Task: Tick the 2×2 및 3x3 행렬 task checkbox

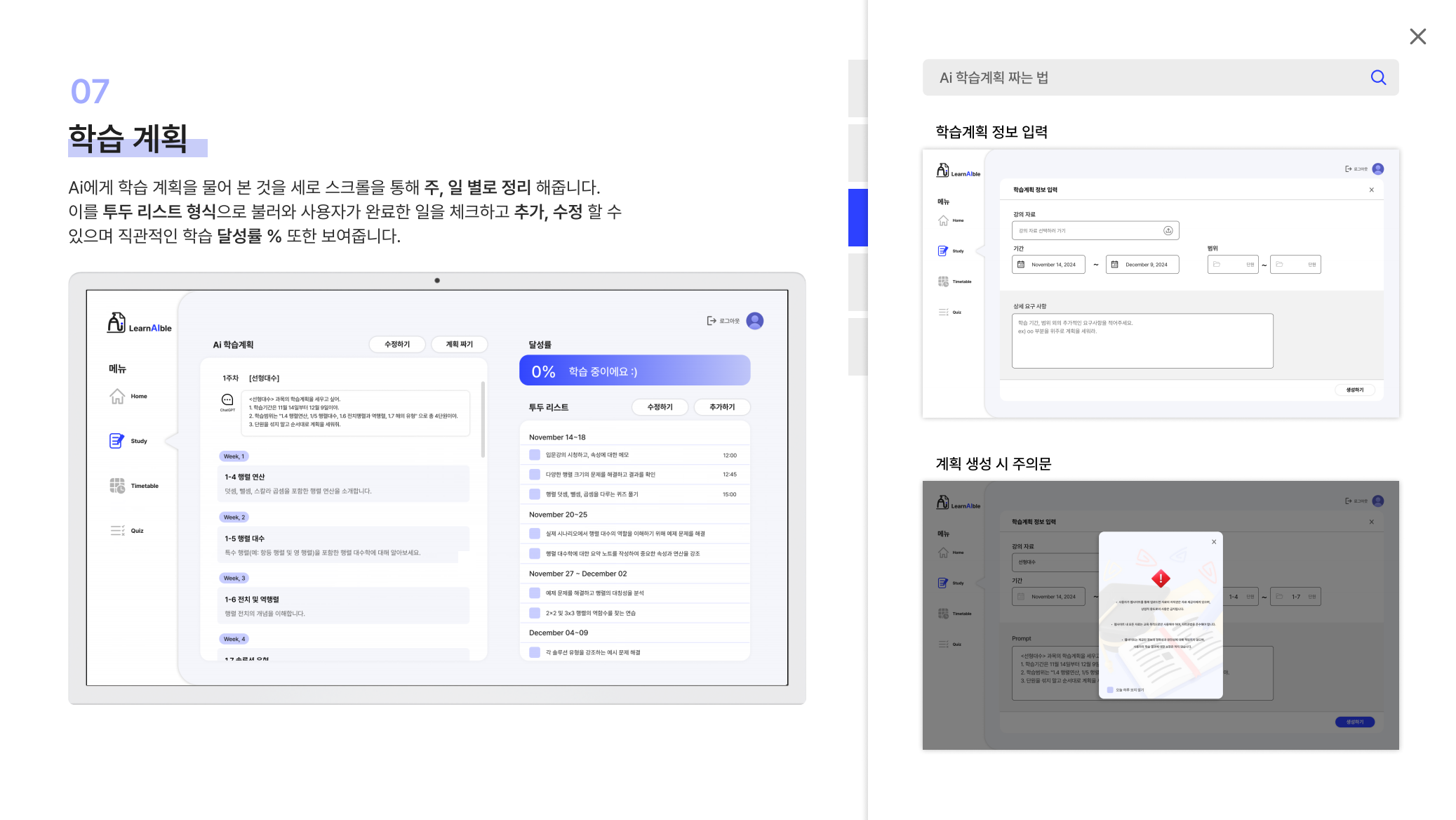Action: coord(535,613)
